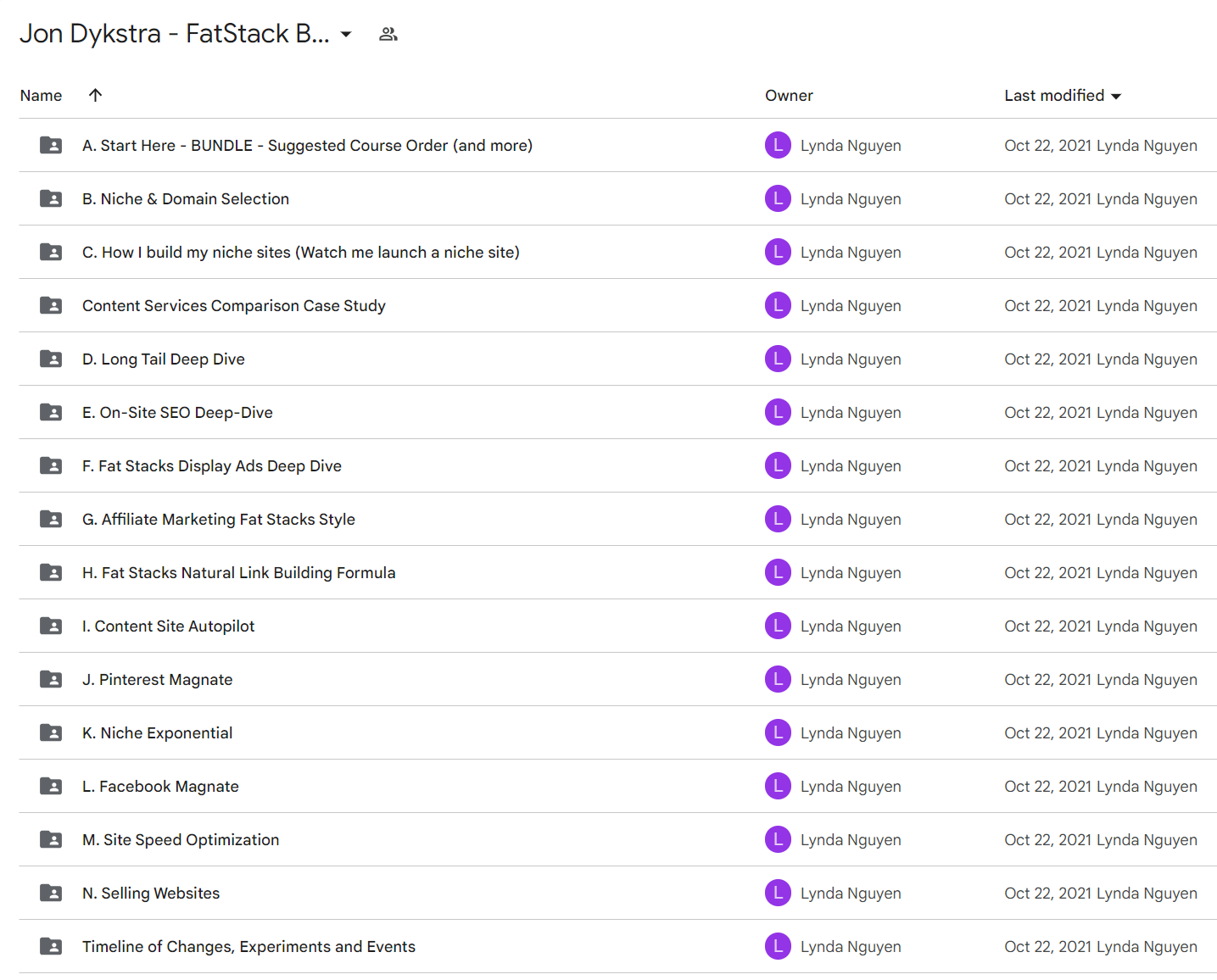Select 'Content Services Comparison Case Study' name

[234, 306]
